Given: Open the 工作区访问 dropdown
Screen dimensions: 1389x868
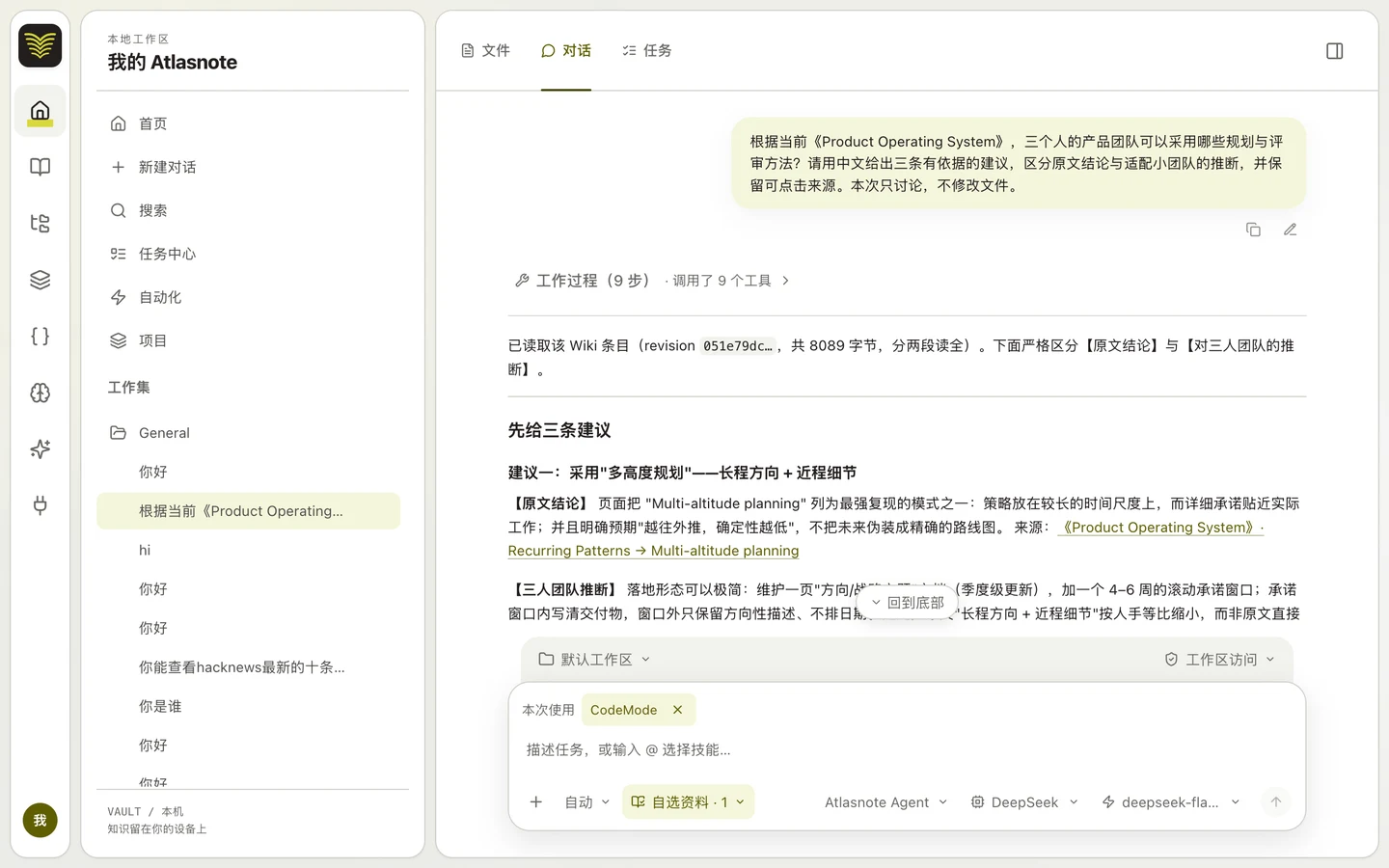Looking at the screenshot, I should (1219, 660).
